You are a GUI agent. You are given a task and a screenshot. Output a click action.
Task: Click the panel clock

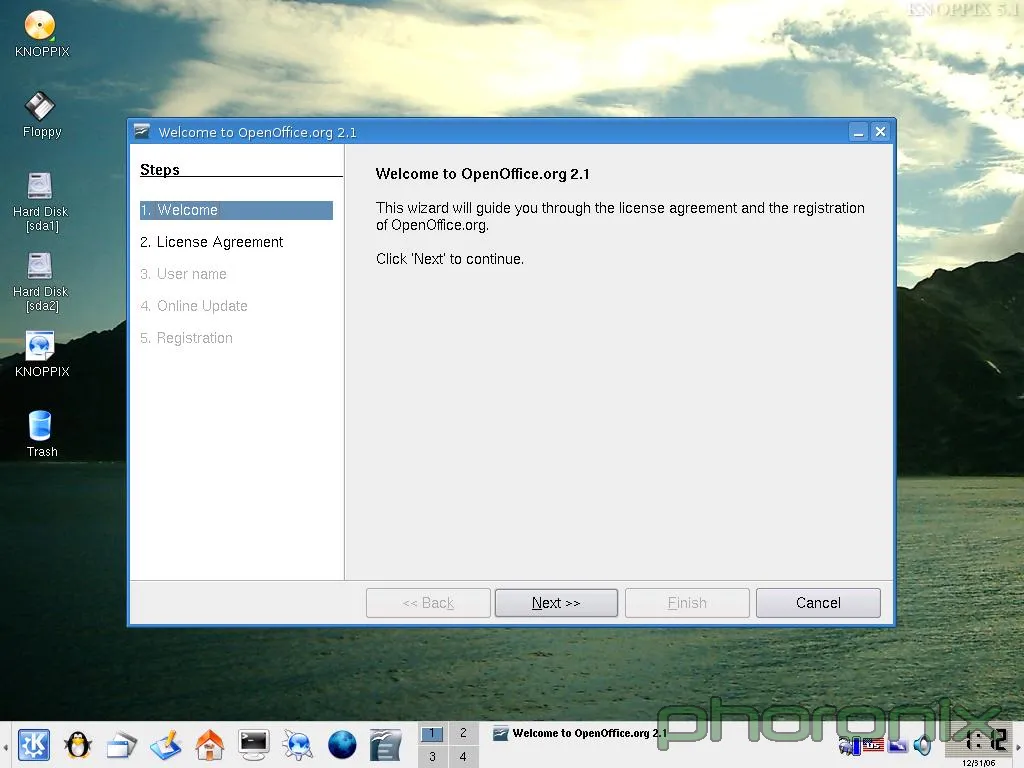[x=980, y=744]
